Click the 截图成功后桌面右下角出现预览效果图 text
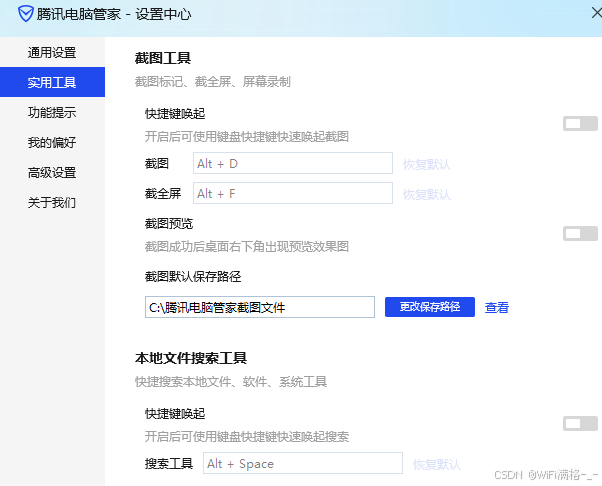 point(246,246)
